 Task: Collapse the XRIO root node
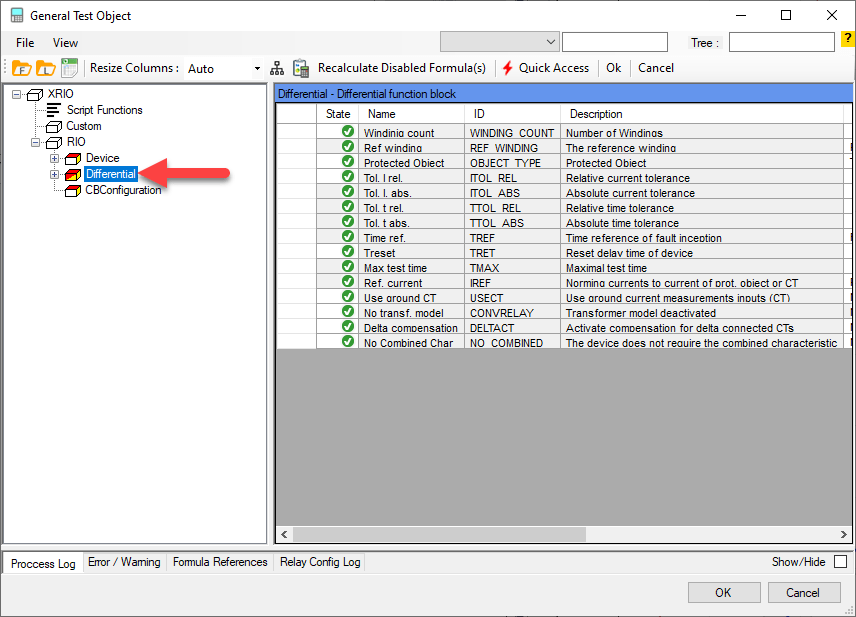[16, 94]
